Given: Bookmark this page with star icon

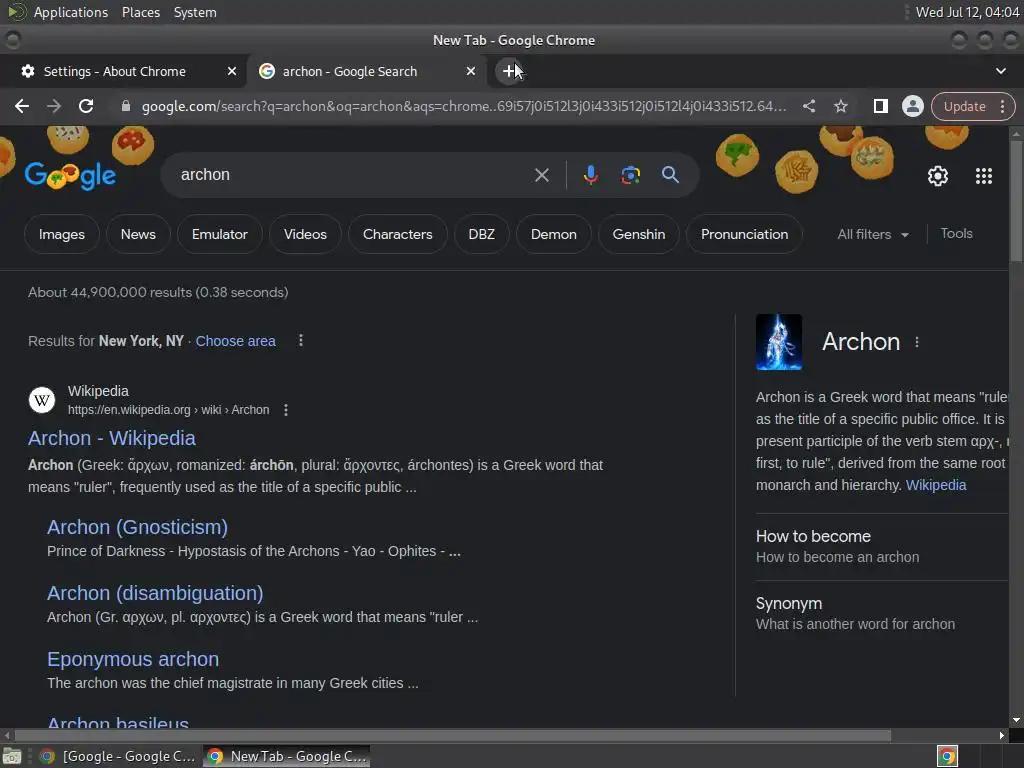Looking at the screenshot, I should coord(841,106).
